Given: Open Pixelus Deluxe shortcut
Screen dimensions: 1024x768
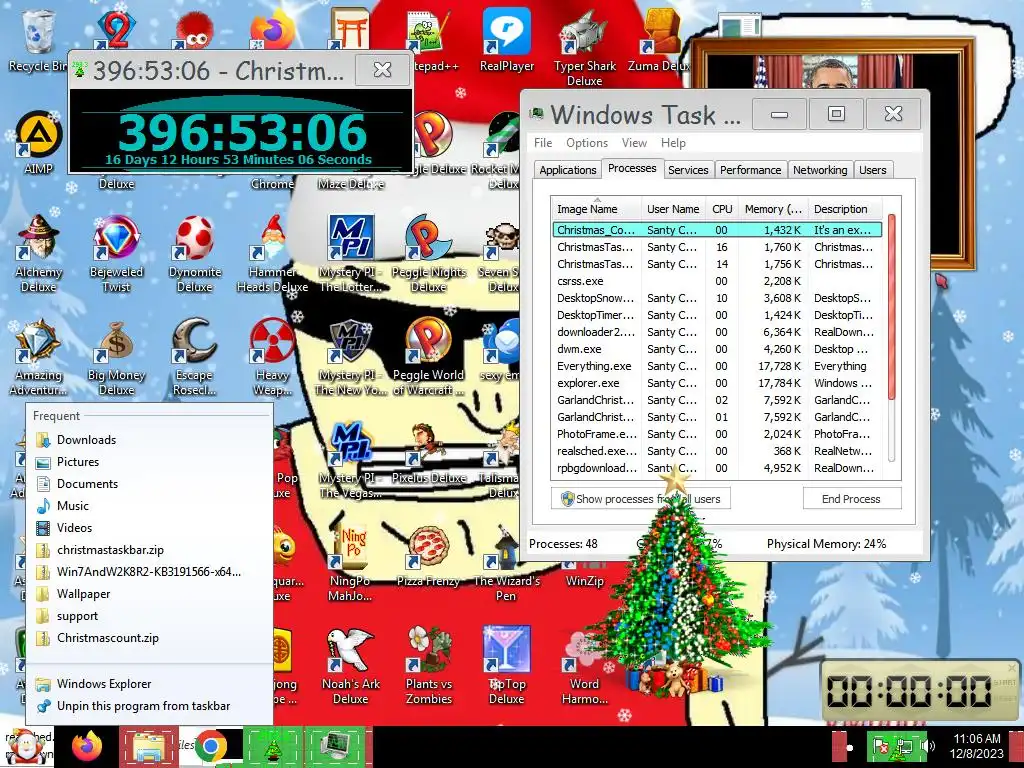Looking at the screenshot, I should pyautogui.click(x=428, y=453).
